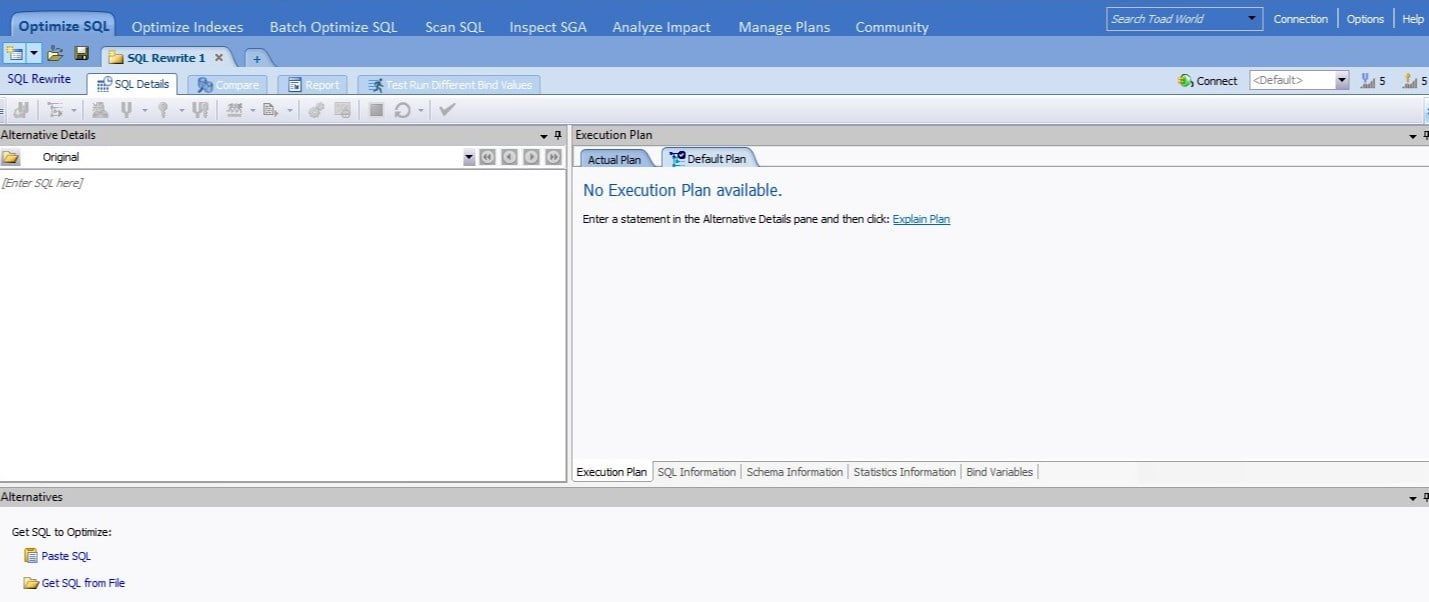Click the Paste SQL link
This screenshot has height=602, width=1429.
[x=66, y=556]
